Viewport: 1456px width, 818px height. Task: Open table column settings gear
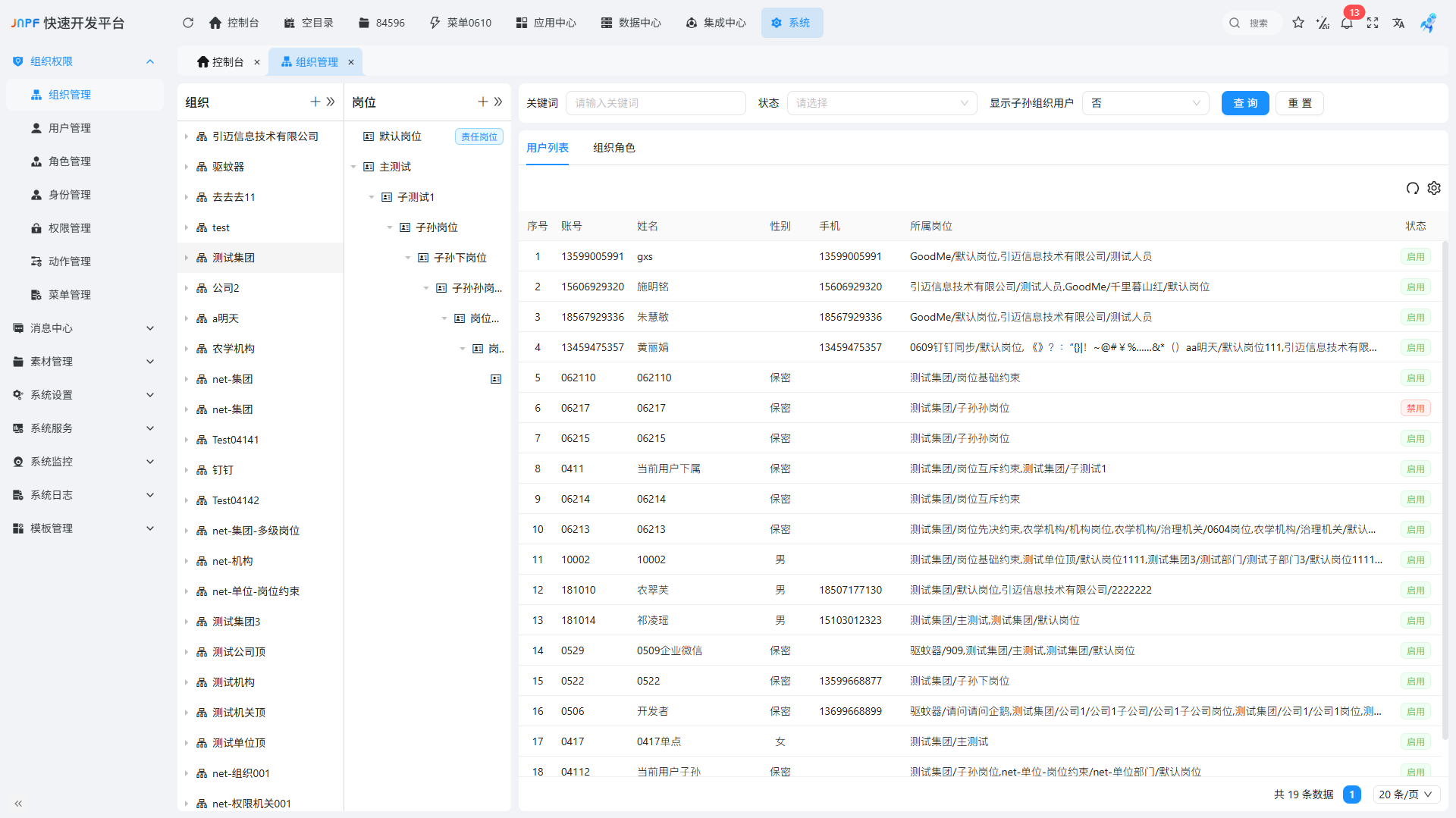[1434, 188]
